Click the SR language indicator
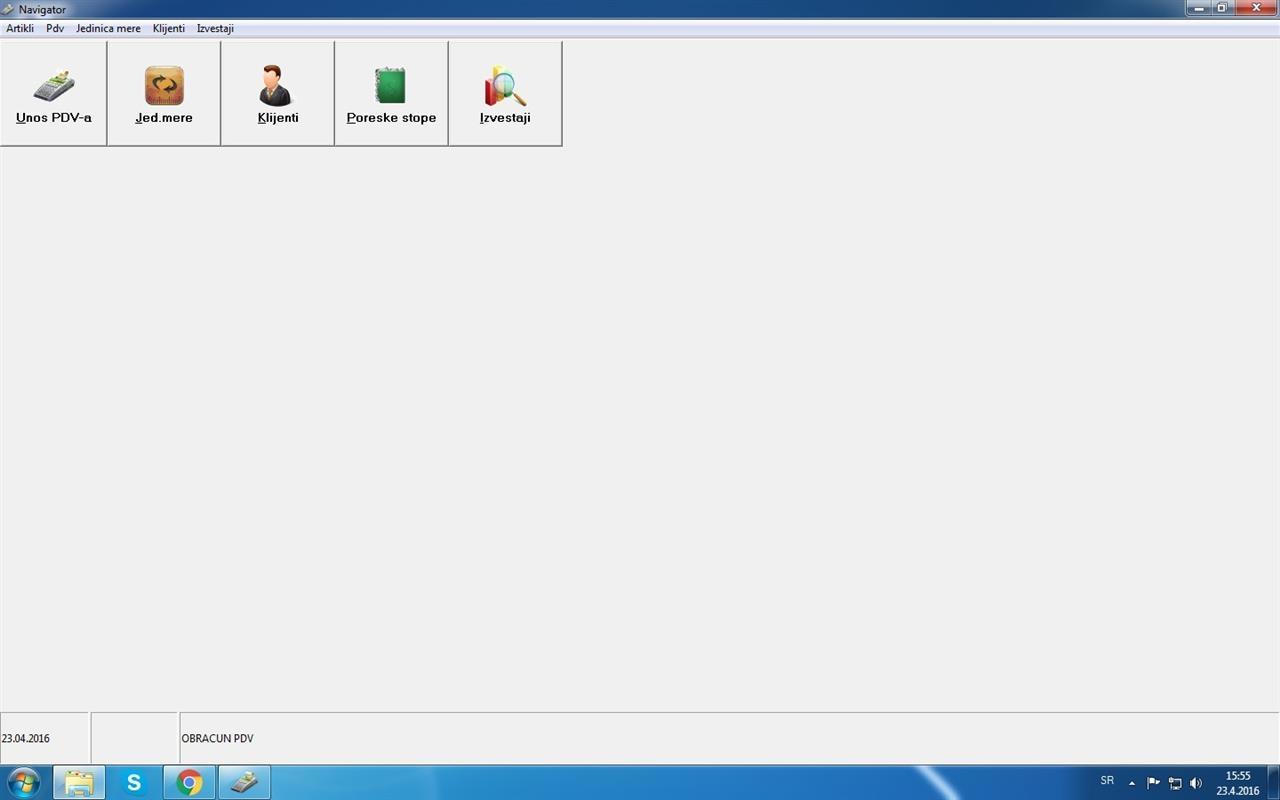The image size is (1280, 800). pos(1107,781)
